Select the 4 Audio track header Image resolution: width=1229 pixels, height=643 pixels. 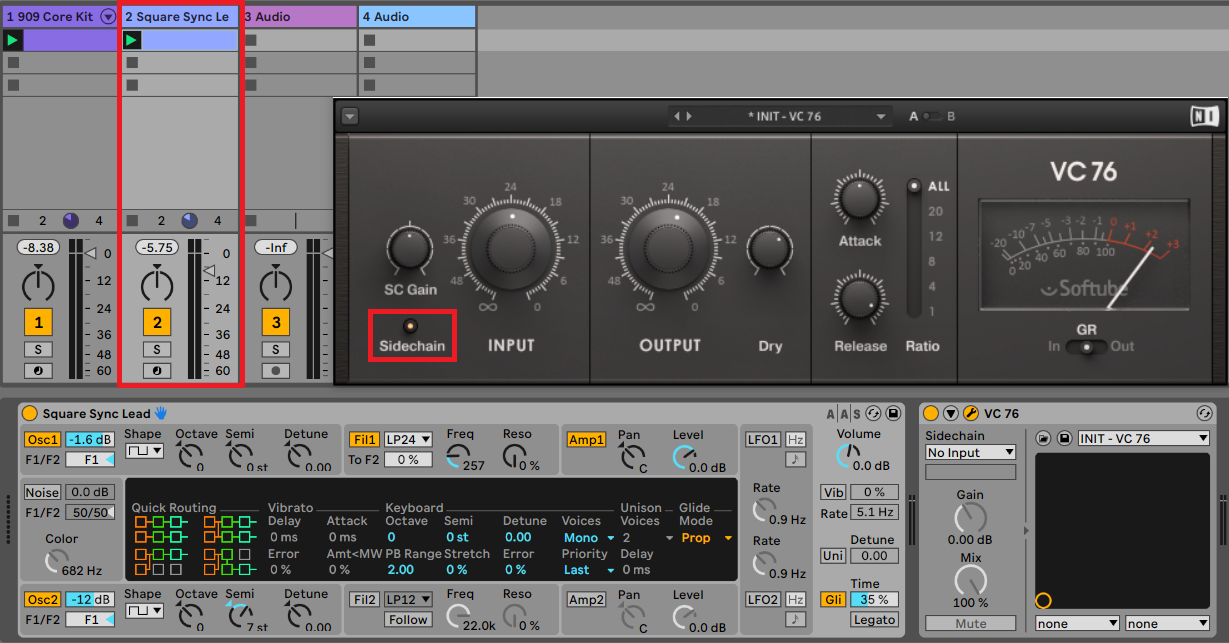click(417, 17)
